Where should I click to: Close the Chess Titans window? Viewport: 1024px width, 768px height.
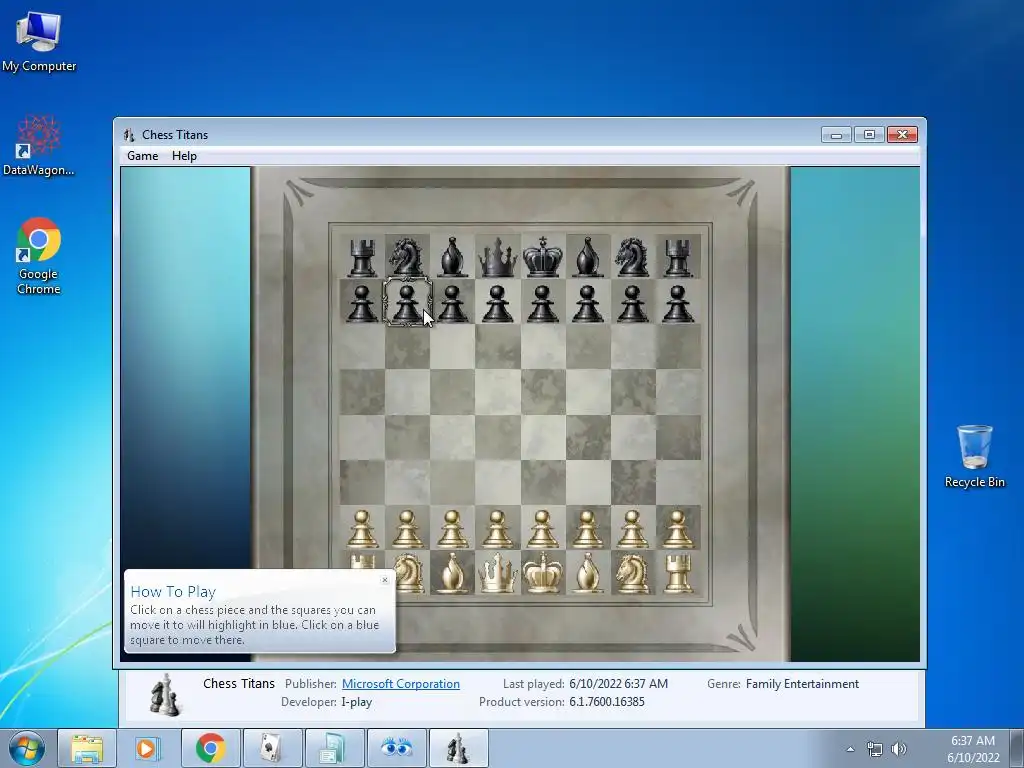pyautogui.click(x=903, y=135)
